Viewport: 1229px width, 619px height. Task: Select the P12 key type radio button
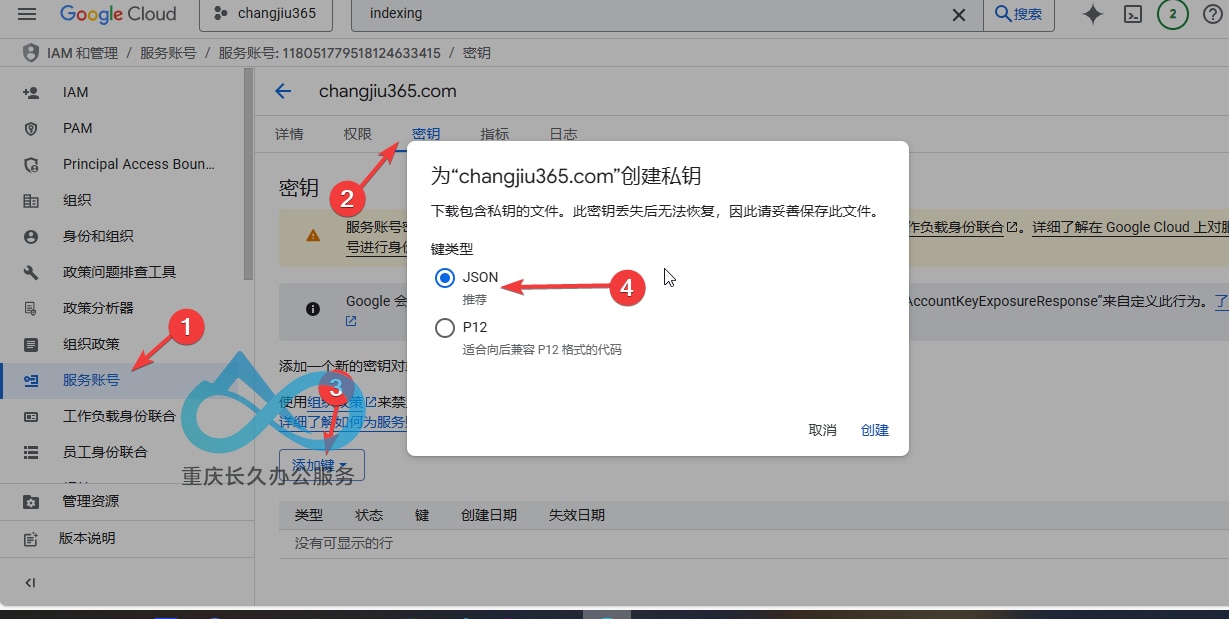coord(445,327)
